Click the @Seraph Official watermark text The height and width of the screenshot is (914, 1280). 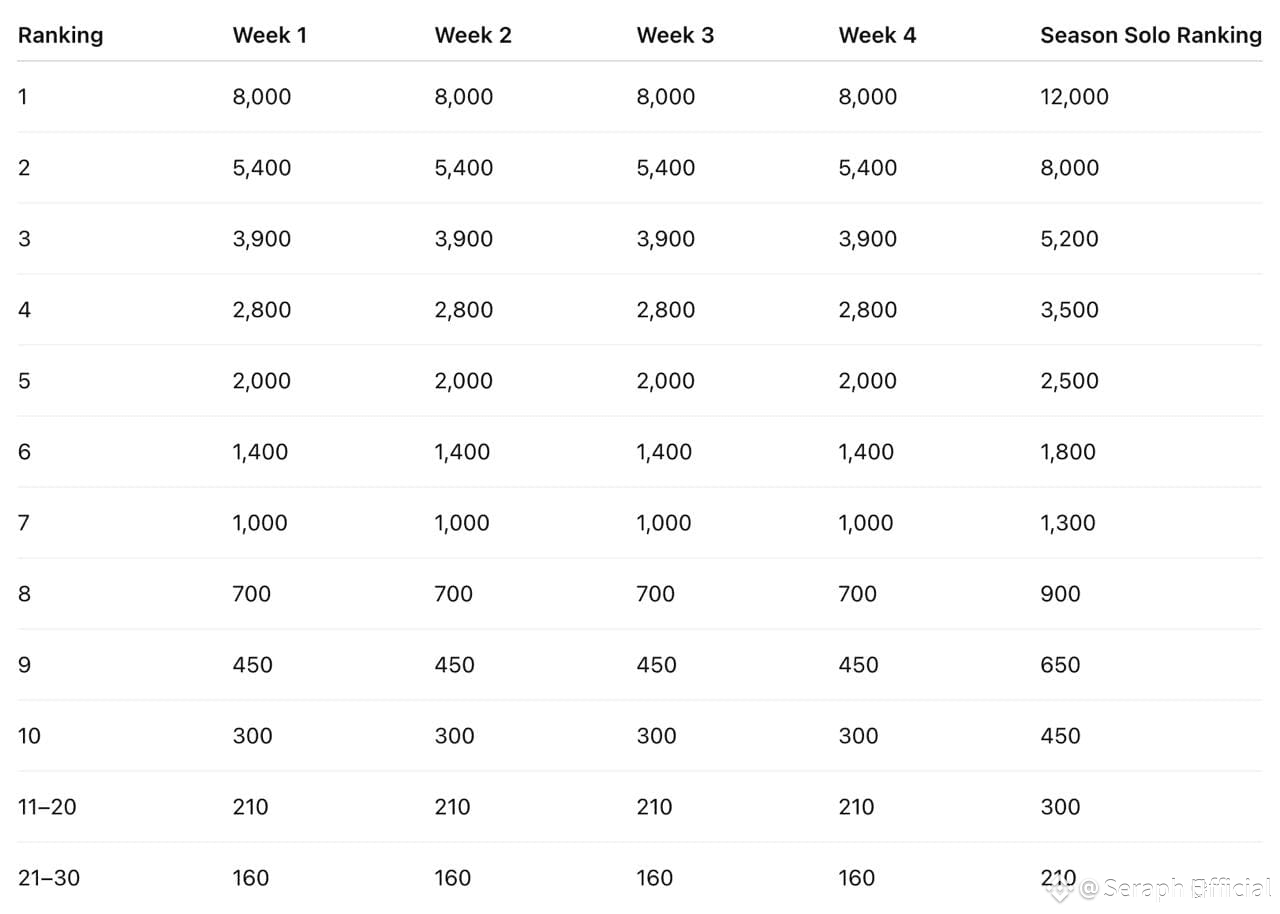[1174, 888]
